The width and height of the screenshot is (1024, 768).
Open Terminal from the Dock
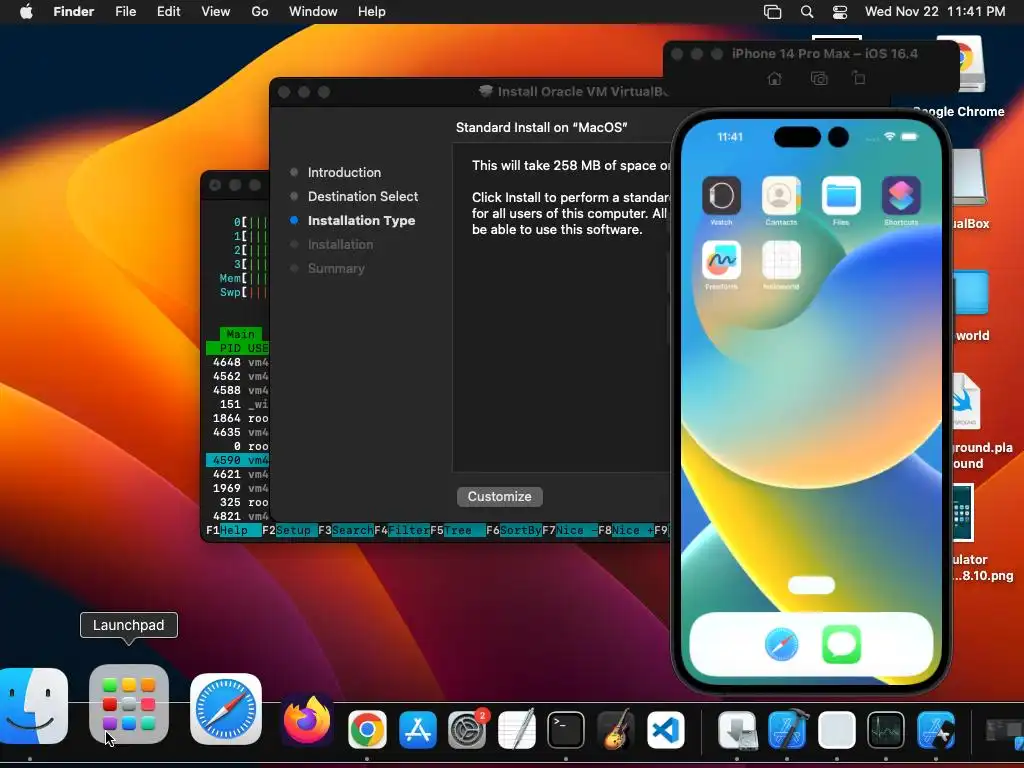tap(566, 729)
